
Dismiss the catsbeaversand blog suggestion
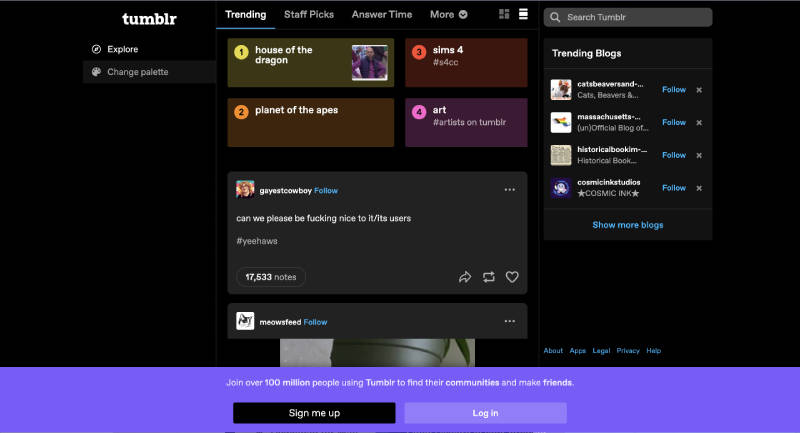point(699,90)
